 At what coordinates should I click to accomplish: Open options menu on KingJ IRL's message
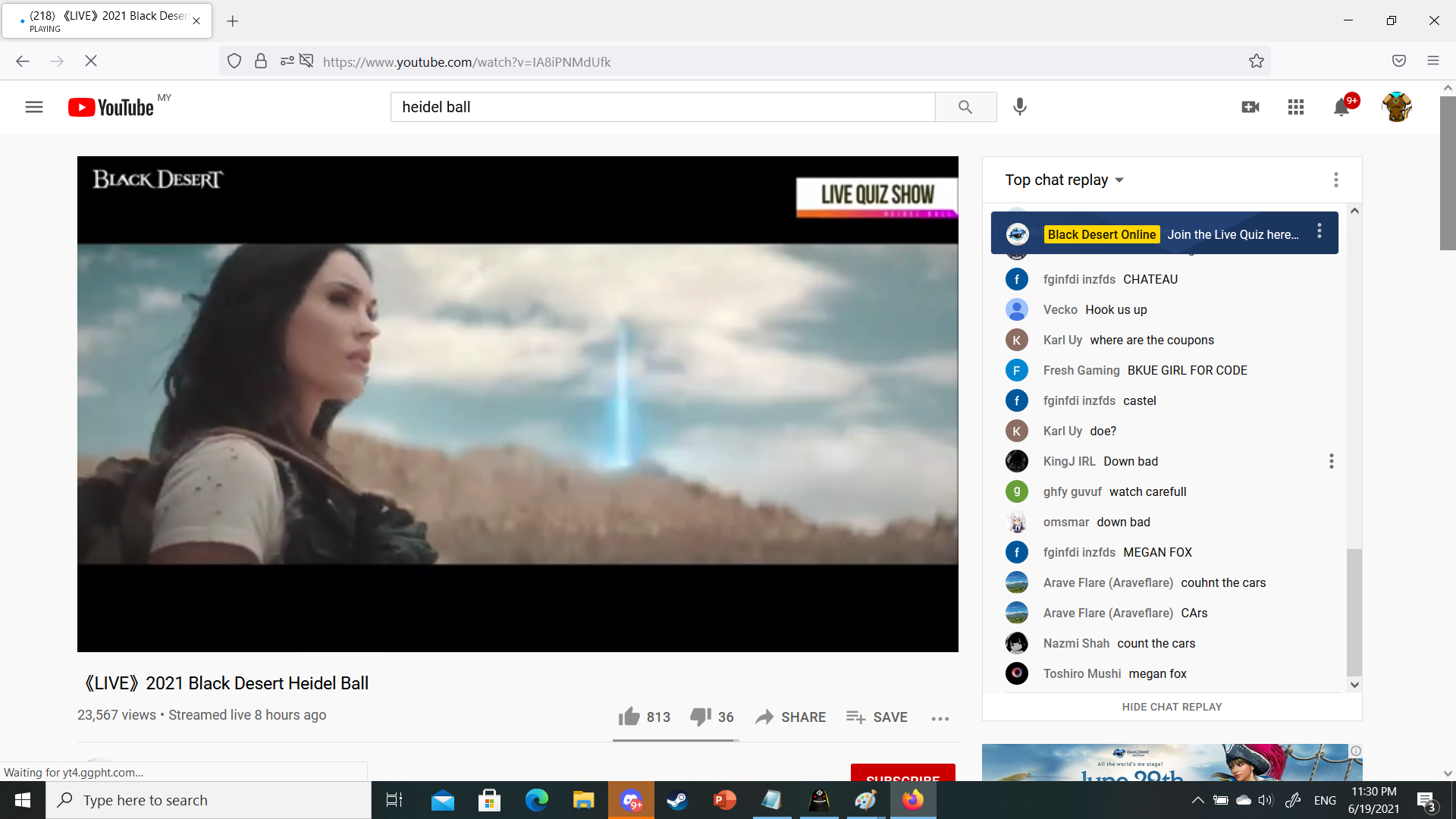(1331, 461)
